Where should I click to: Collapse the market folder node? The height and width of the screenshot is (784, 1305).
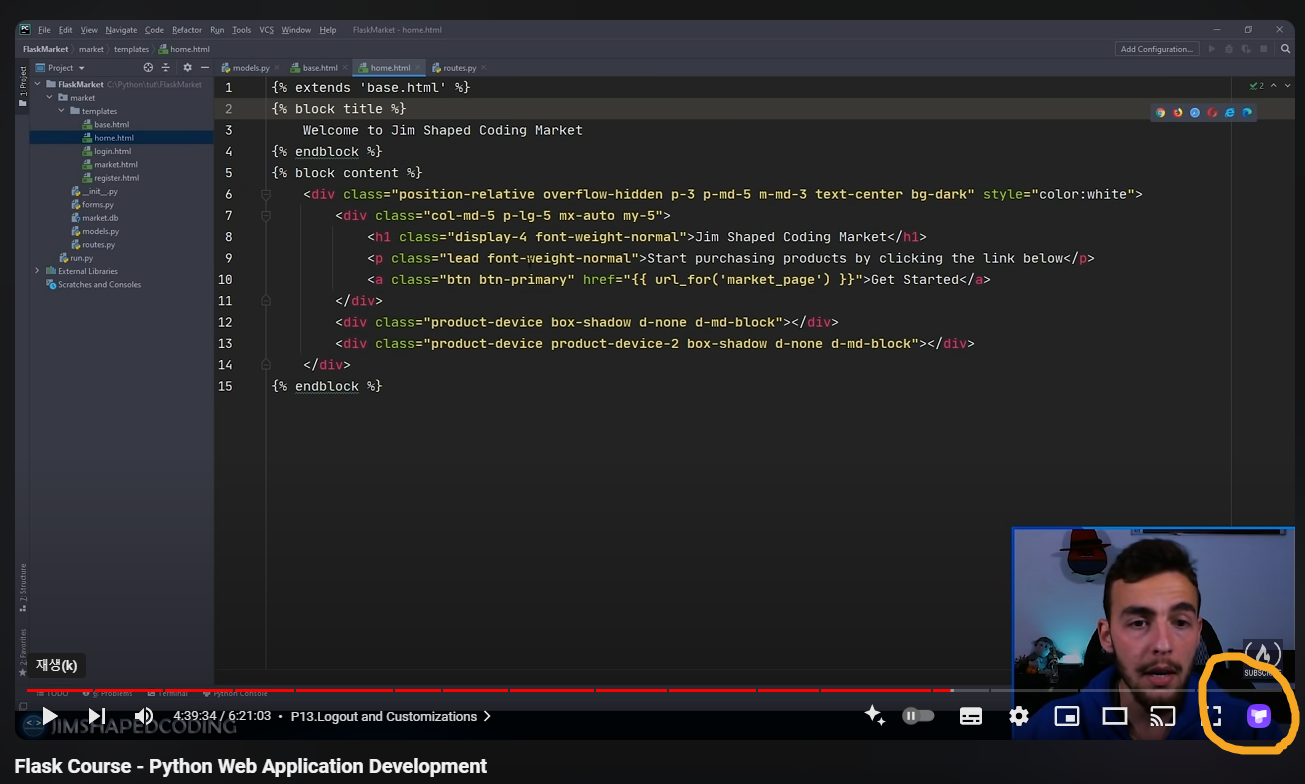(x=49, y=98)
